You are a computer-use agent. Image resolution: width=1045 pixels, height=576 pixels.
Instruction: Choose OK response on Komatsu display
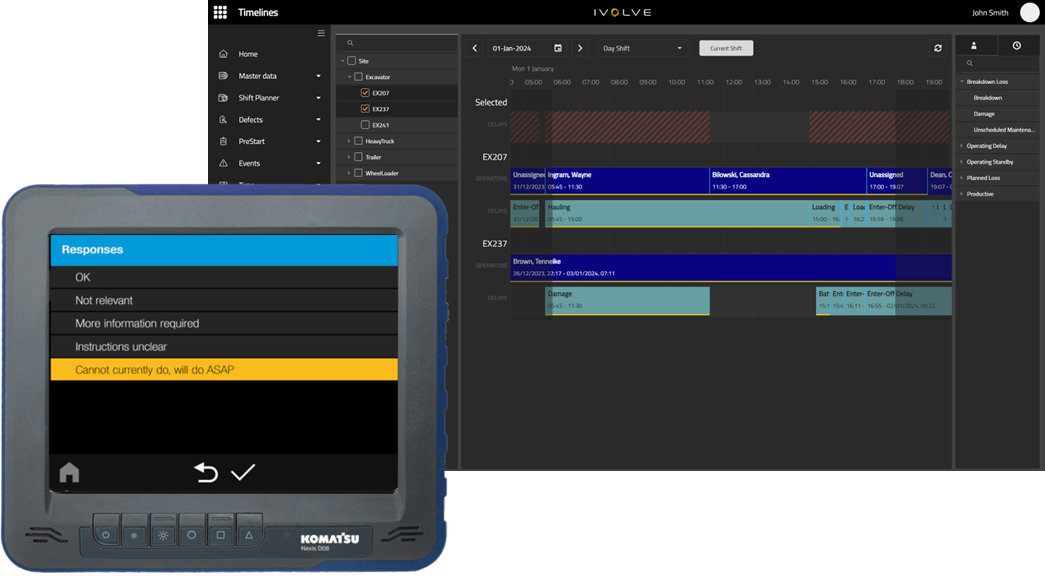pyautogui.click(x=224, y=277)
